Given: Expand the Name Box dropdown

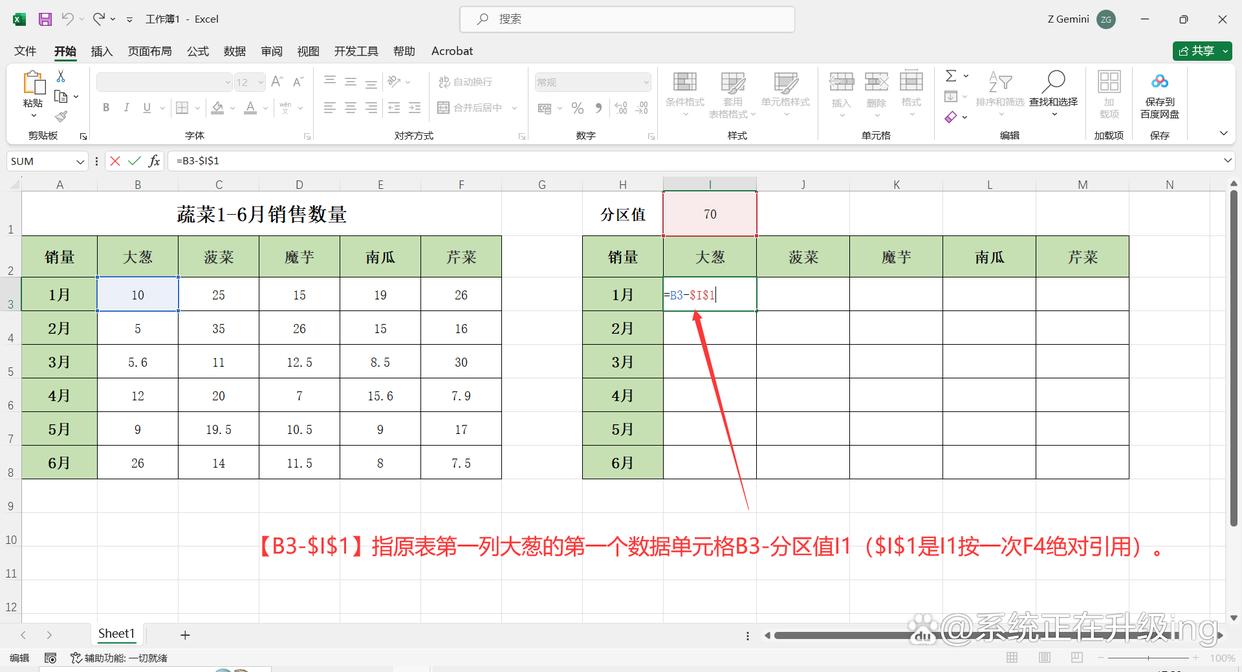Looking at the screenshot, I should (x=80, y=161).
